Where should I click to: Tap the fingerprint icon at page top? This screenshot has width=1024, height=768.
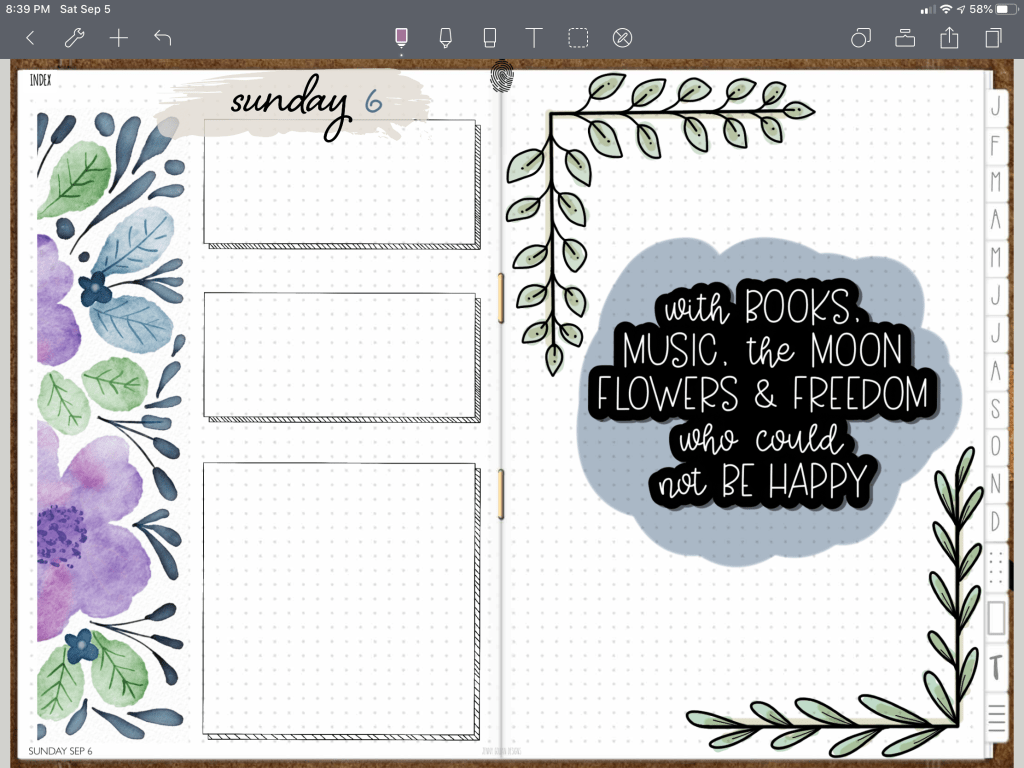coord(501,76)
